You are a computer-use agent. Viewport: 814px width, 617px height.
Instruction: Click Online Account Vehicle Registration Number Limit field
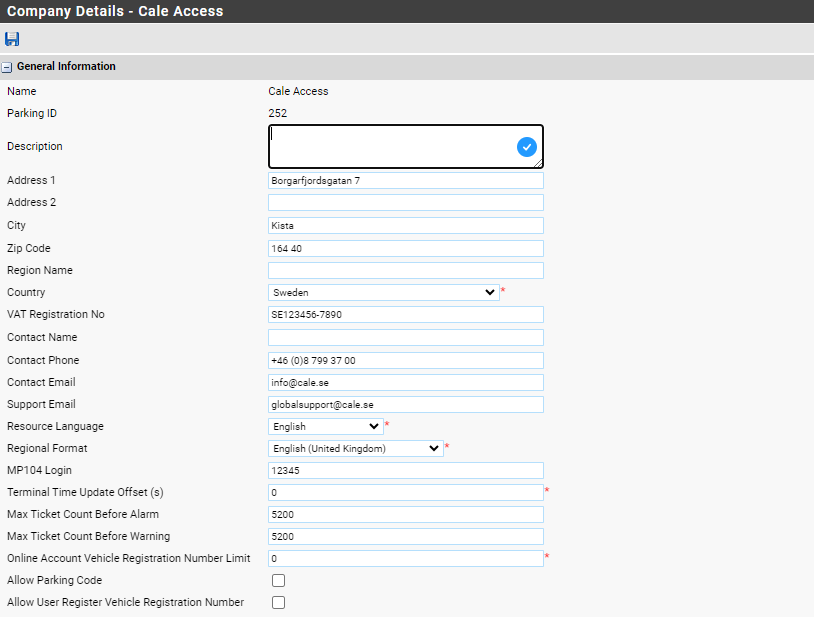click(405, 558)
